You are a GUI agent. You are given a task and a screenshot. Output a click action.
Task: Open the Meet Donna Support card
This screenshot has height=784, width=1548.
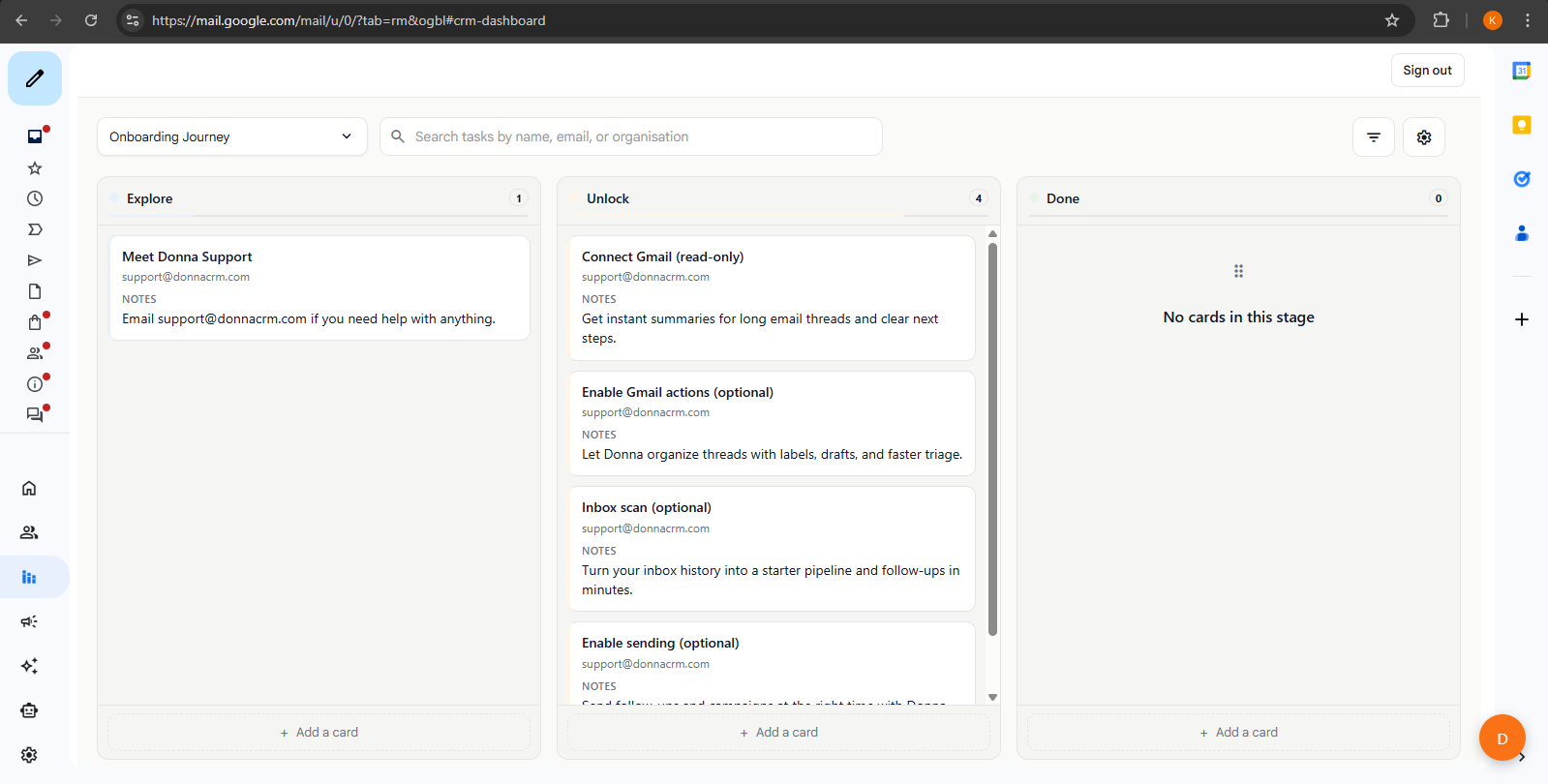pos(319,287)
